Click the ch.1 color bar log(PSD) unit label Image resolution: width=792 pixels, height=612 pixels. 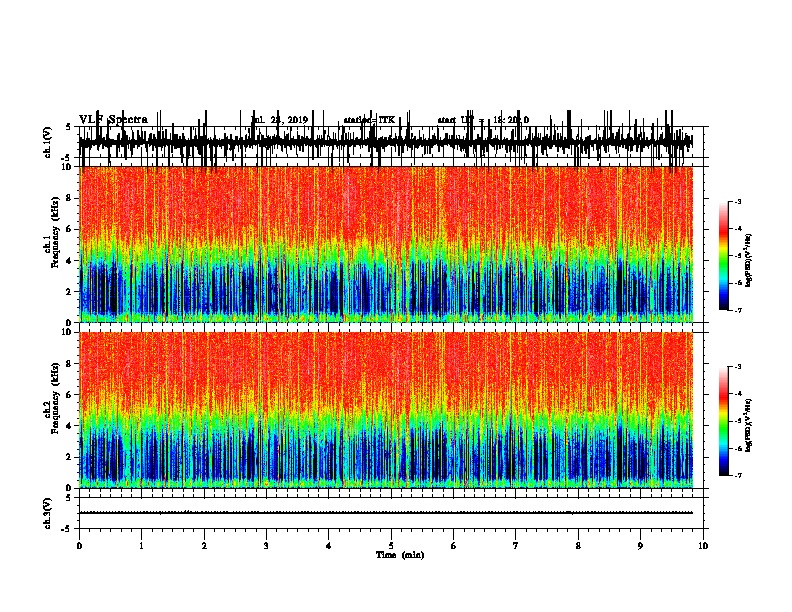click(749, 261)
